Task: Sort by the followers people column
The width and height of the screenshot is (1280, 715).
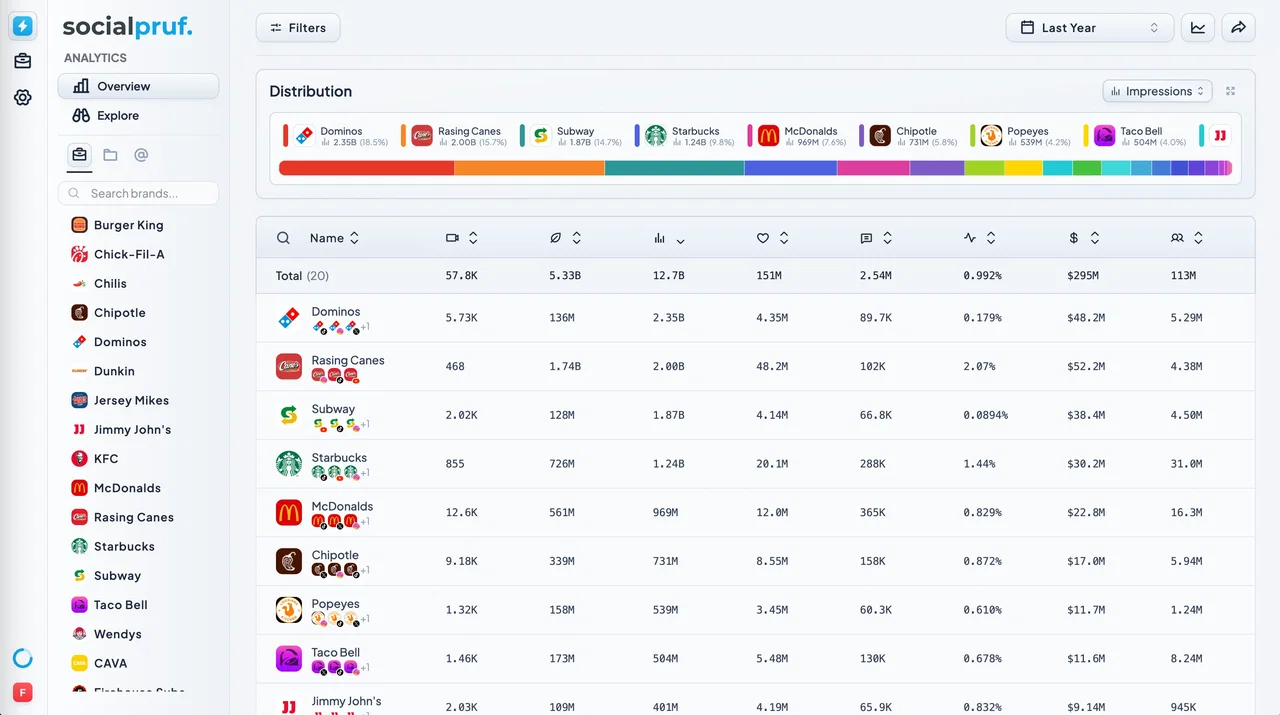Action: coord(1187,238)
